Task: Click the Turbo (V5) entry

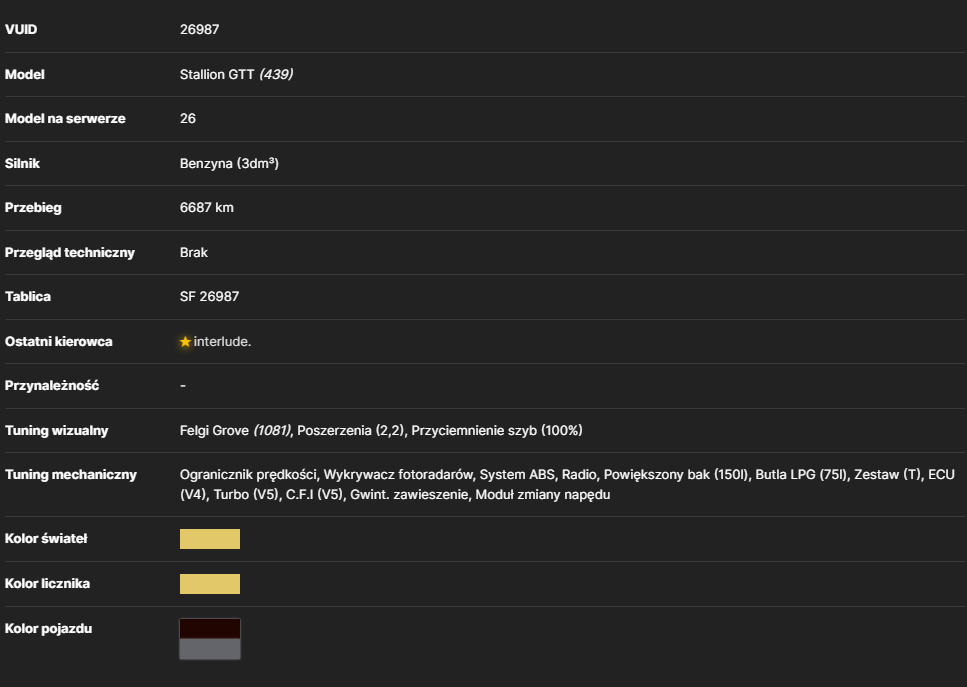Action: pos(246,495)
